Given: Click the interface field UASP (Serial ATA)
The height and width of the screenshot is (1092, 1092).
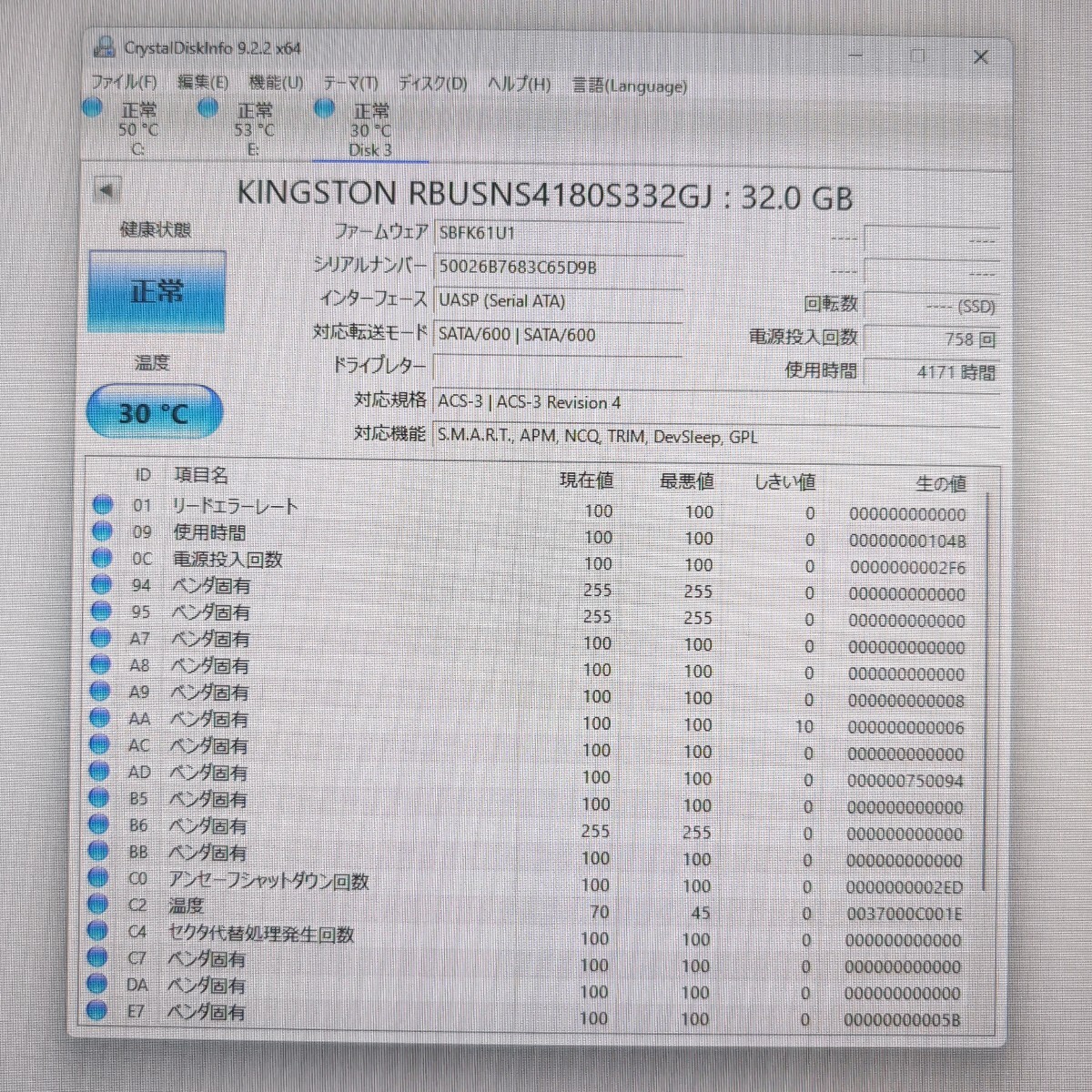Looking at the screenshot, I should tap(558, 300).
